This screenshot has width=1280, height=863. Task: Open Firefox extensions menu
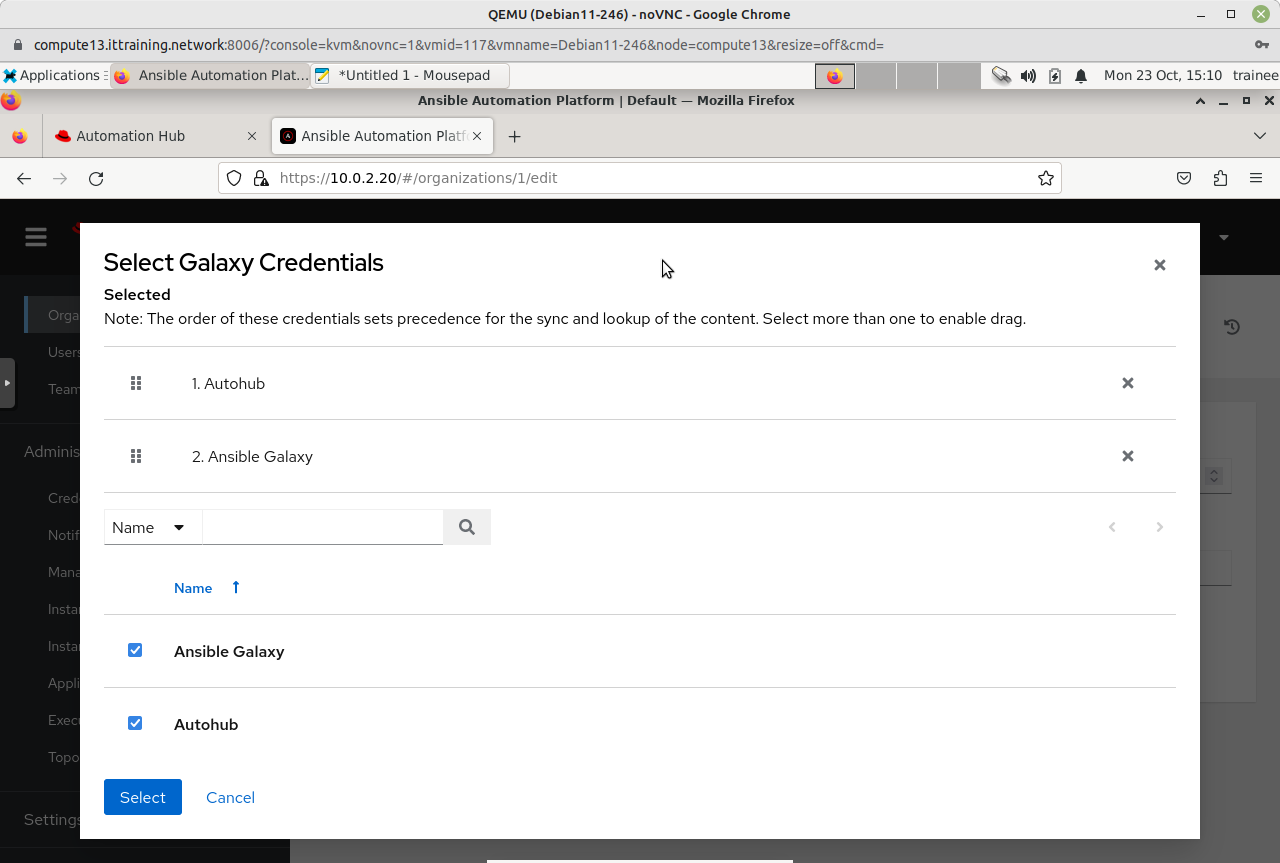pos(1220,178)
